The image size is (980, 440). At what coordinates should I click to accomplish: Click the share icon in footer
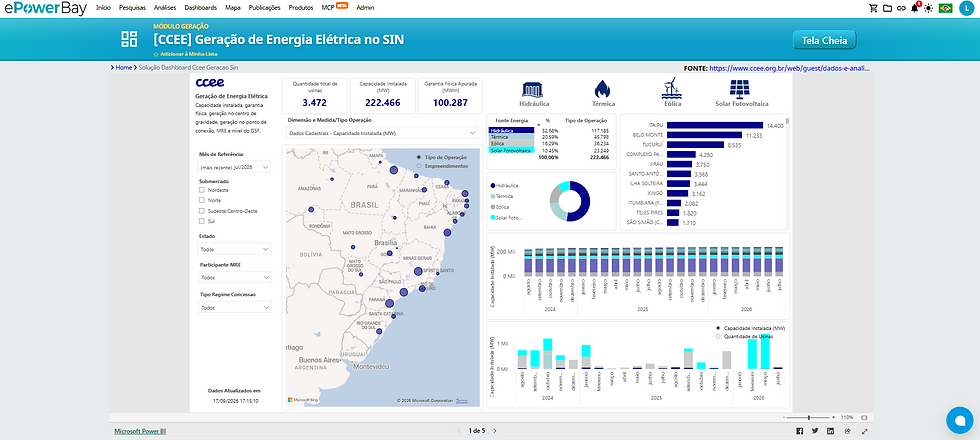click(x=848, y=431)
